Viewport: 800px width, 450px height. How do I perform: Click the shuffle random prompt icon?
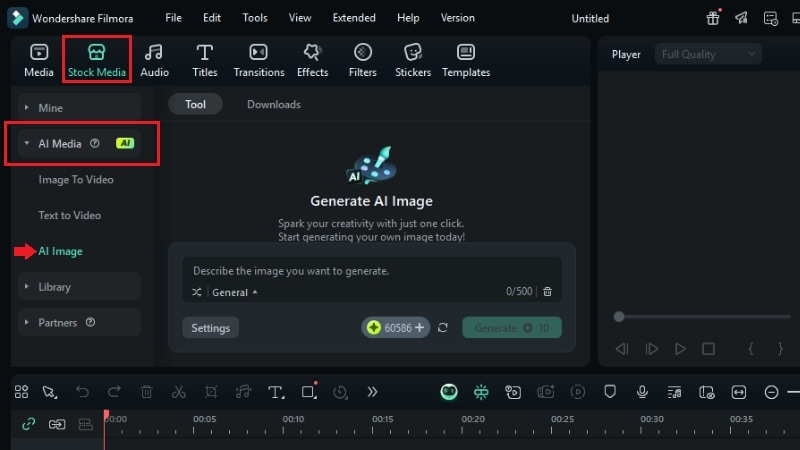pyautogui.click(x=196, y=292)
